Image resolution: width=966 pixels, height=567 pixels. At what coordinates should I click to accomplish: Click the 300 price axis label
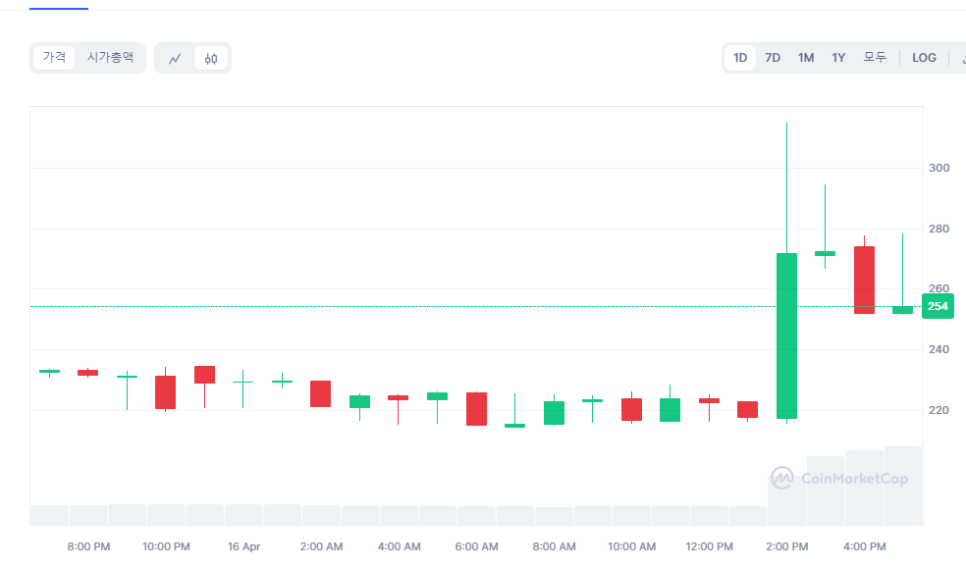pyautogui.click(x=939, y=168)
